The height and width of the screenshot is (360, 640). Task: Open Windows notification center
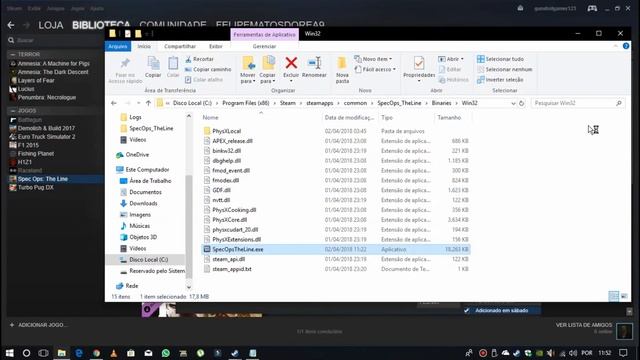623,353
